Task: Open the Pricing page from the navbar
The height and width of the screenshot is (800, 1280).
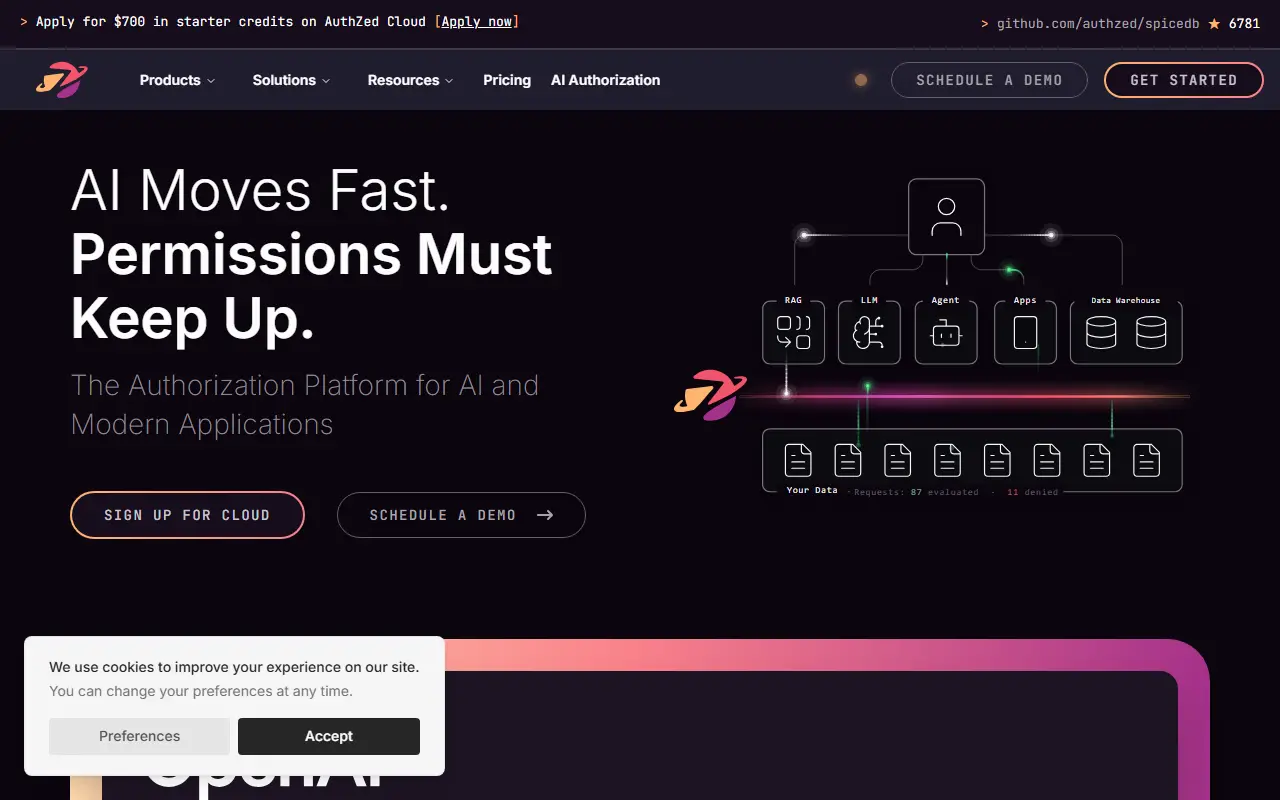Action: tap(507, 80)
